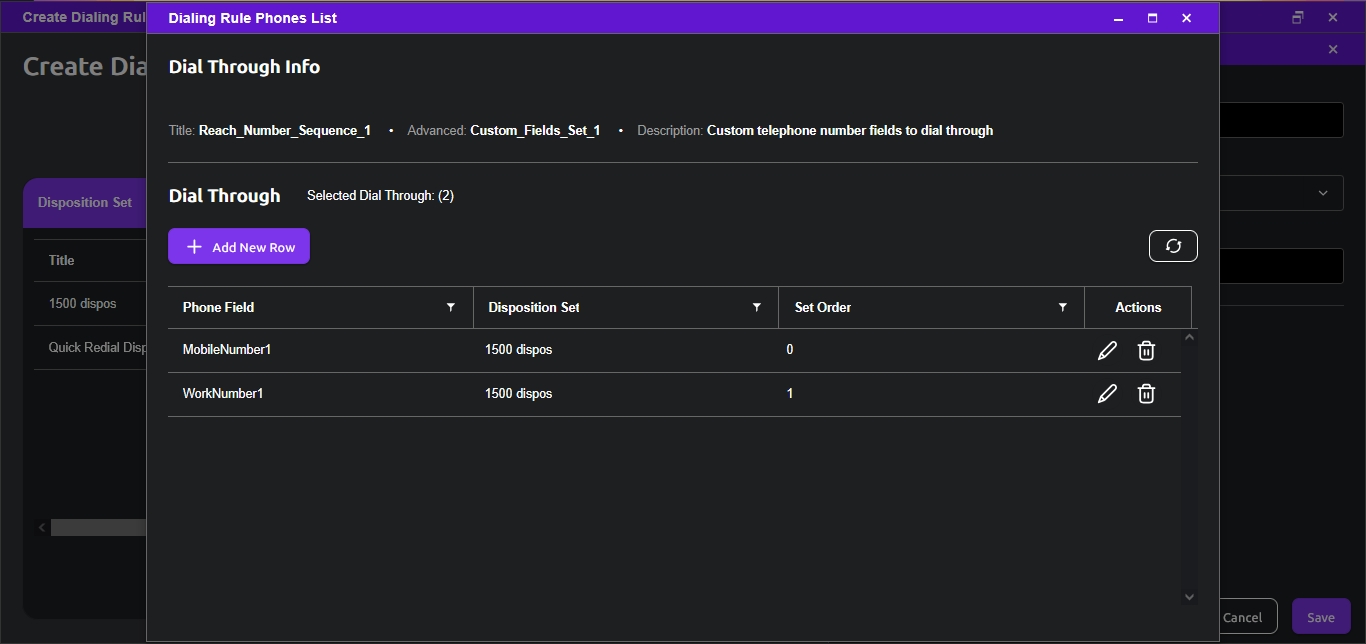Edit the WorkNumber1 row
Screen dimensions: 1366x644
click(x=1107, y=394)
